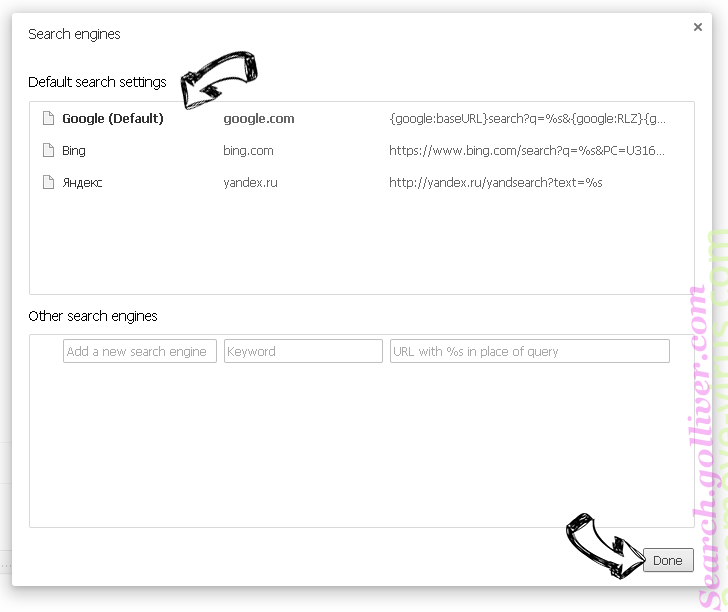Image resolution: width=728 pixels, height=612 pixels.
Task: Click the page icon beside Яндекс
Action: [47, 182]
